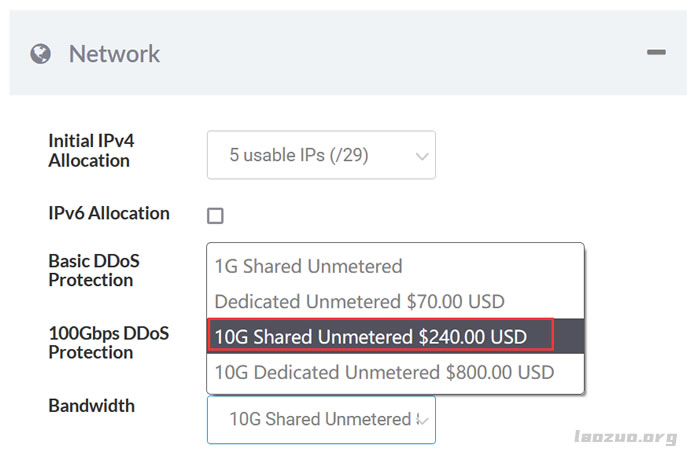Click the Bandwidth field label
Image resolution: width=698 pixels, height=460 pixels.
tap(91, 405)
